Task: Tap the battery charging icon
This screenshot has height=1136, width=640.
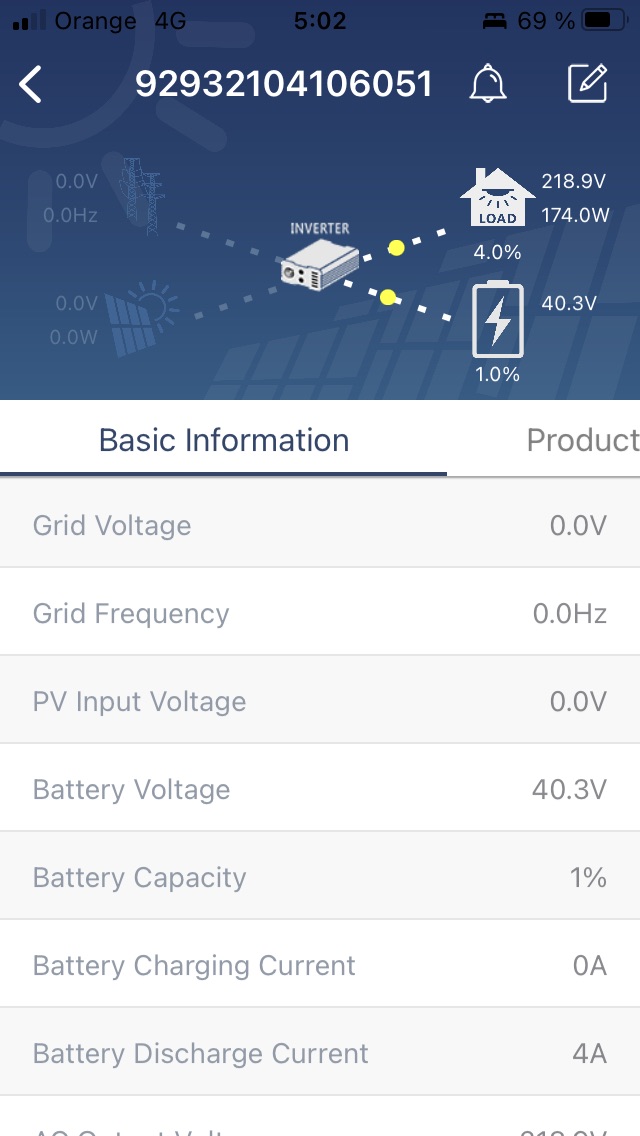Action: pyautogui.click(x=497, y=320)
